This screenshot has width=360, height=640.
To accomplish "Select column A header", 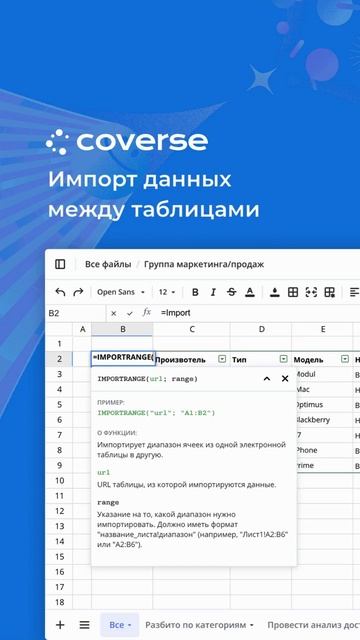I will pos(82,329).
